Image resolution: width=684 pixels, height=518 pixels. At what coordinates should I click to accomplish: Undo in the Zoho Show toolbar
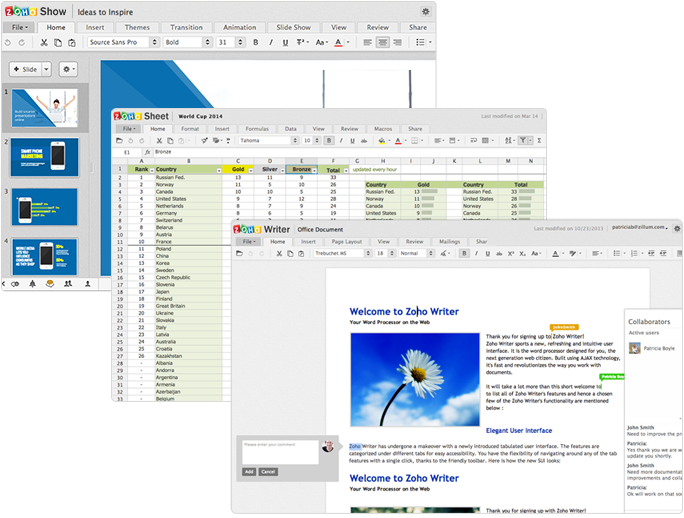coord(7,42)
